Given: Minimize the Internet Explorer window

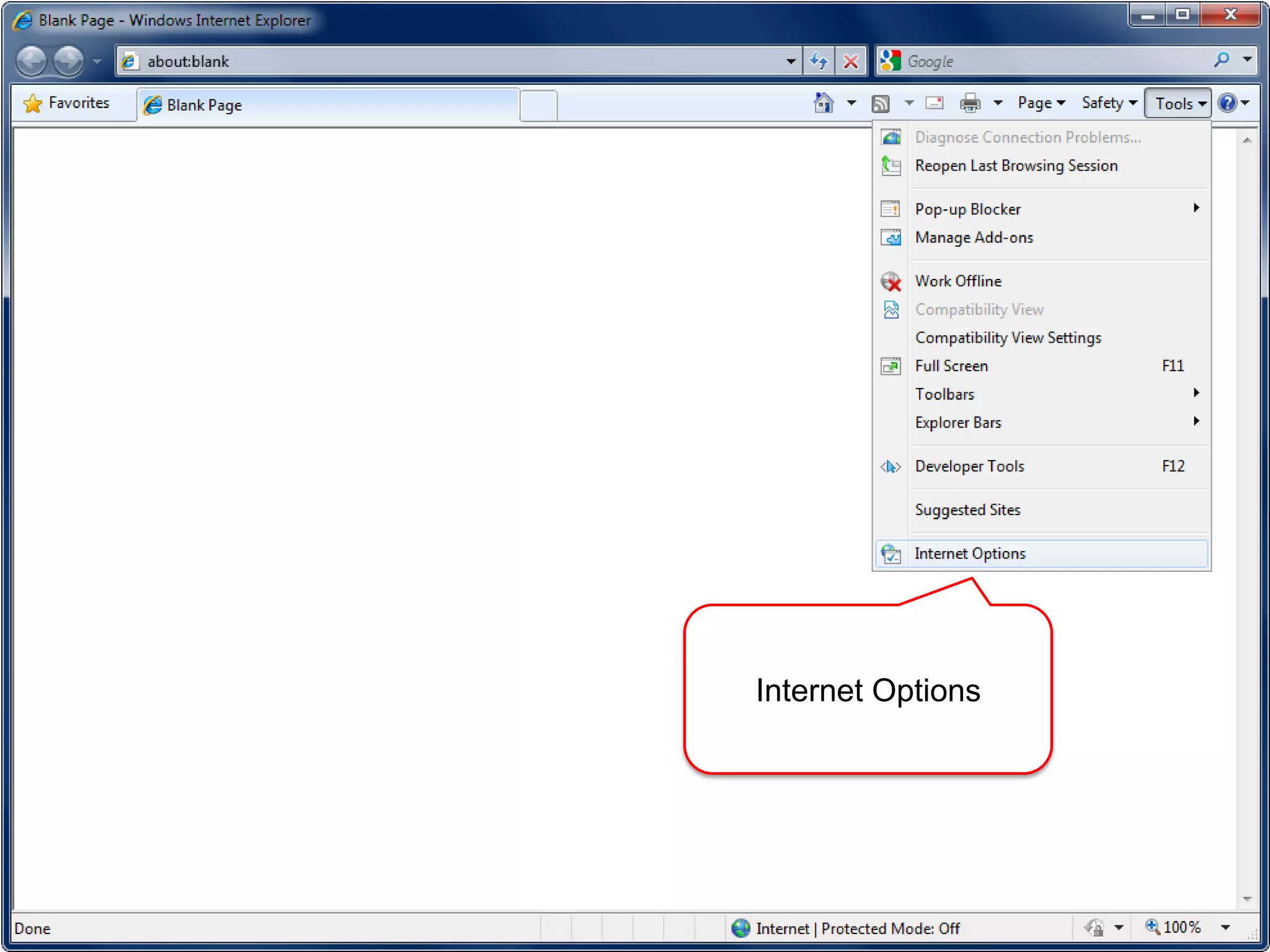Looking at the screenshot, I should [1147, 15].
